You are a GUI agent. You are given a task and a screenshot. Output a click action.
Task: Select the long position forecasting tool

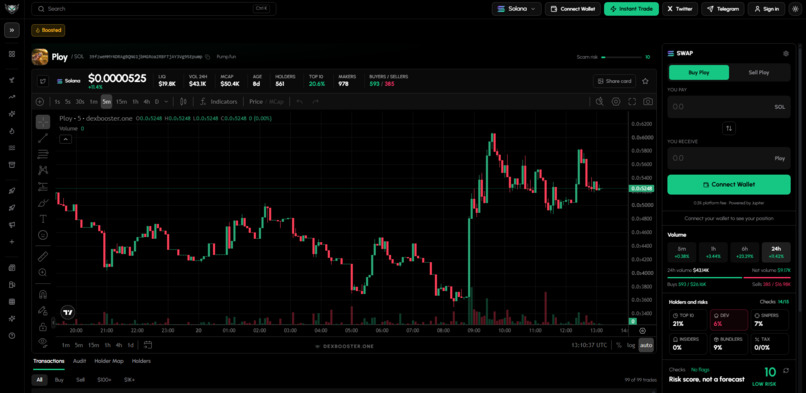(43, 186)
